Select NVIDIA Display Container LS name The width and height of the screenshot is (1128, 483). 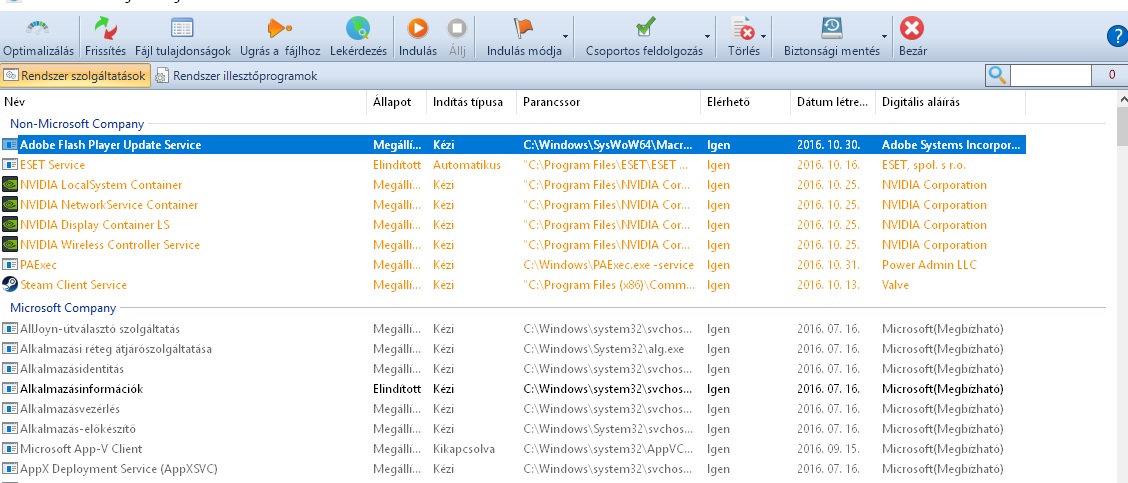pyautogui.click(x=95, y=225)
